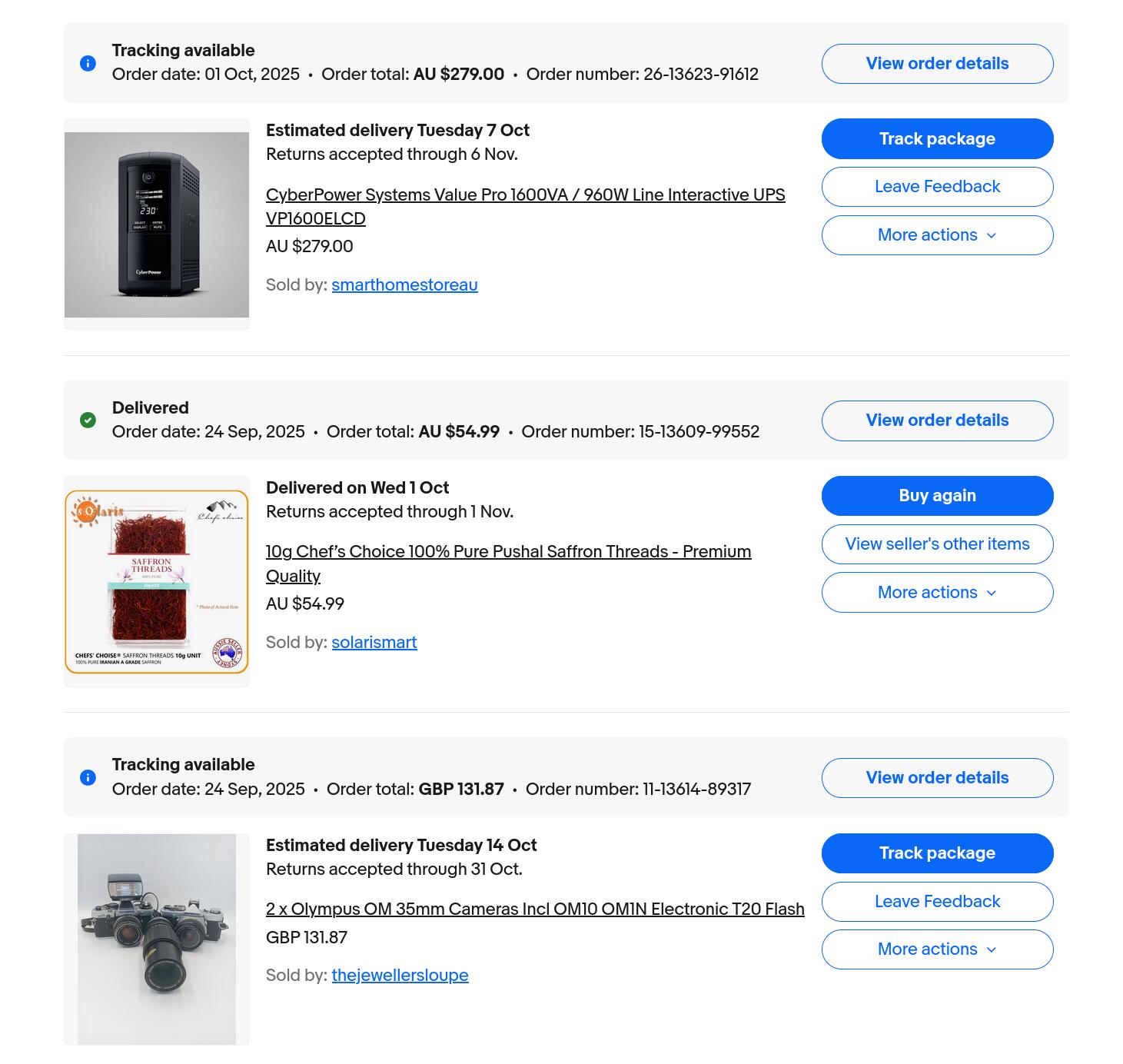Open the thejewellersloupe seller link

point(400,975)
